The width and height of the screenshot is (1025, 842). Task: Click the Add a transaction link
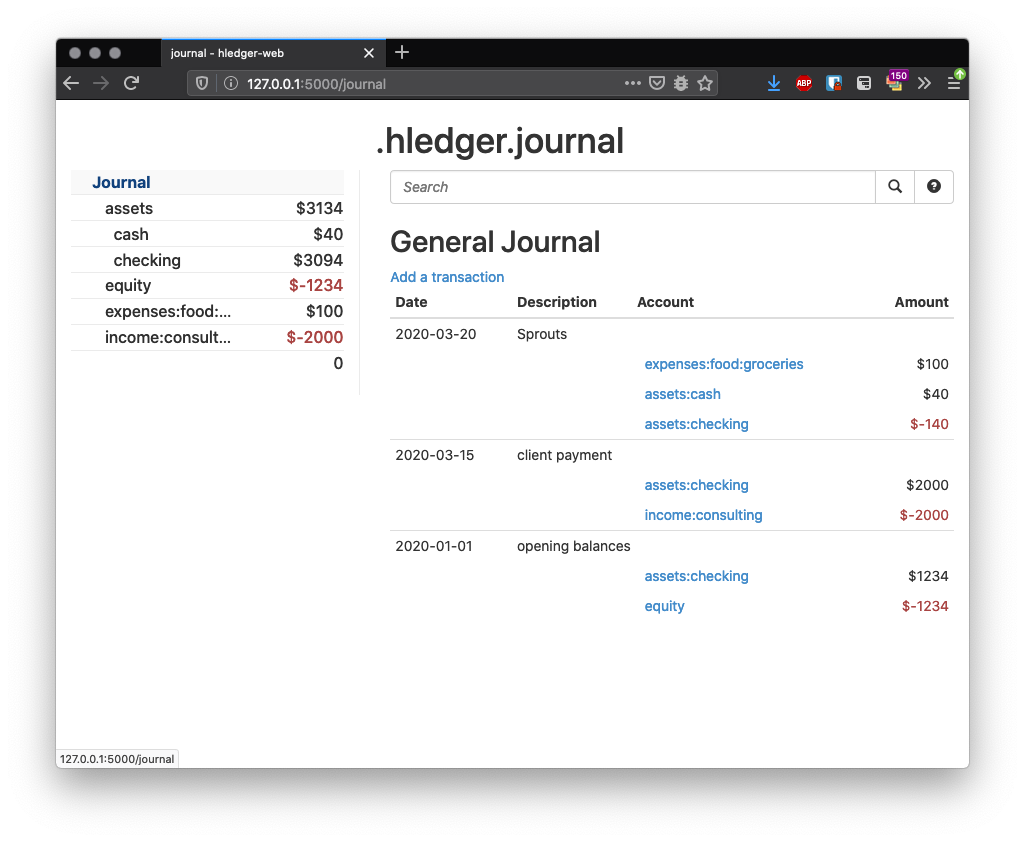click(x=447, y=277)
